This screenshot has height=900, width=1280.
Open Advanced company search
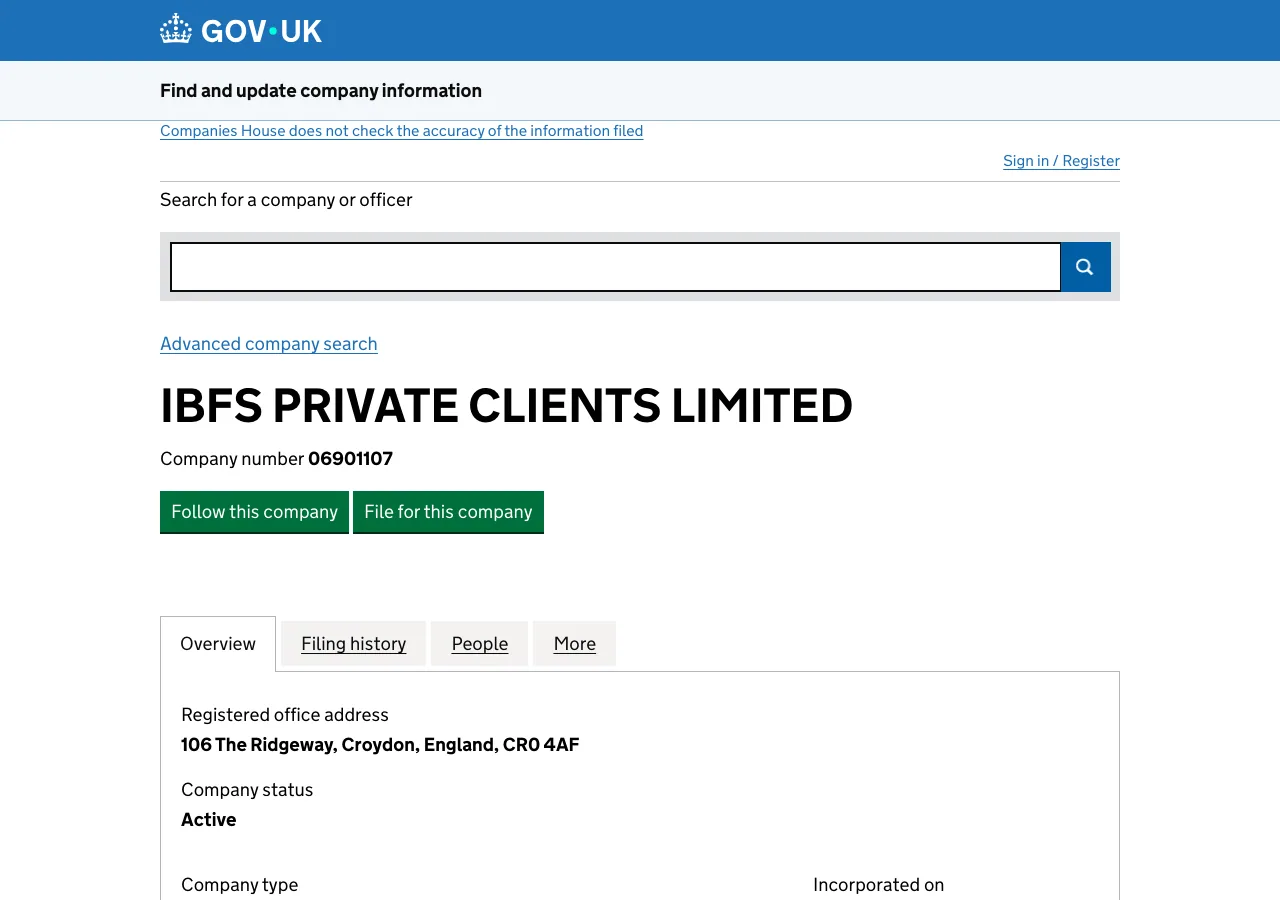pyautogui.click(x=269, y=344)
